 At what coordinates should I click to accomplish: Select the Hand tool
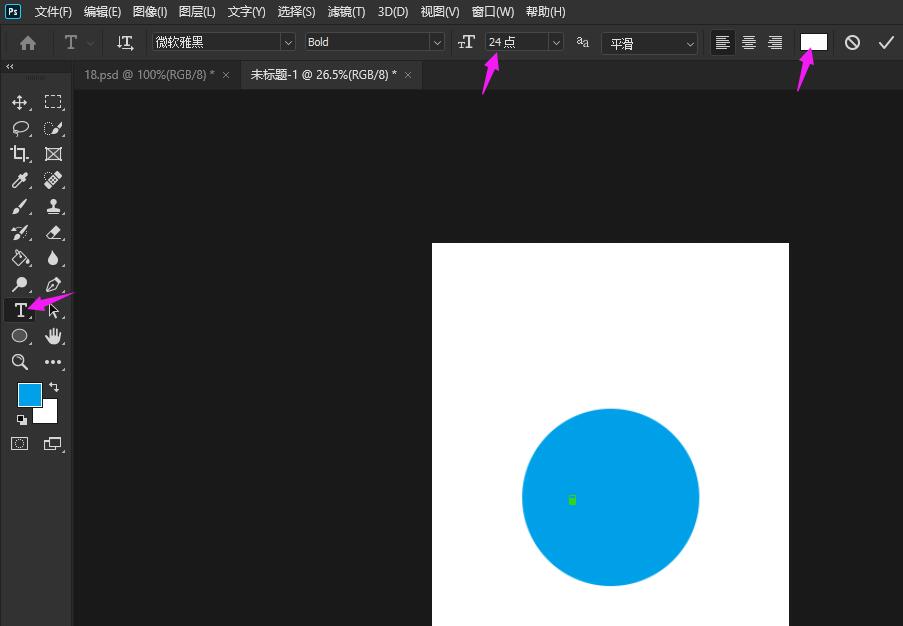(x=53, y=336)
